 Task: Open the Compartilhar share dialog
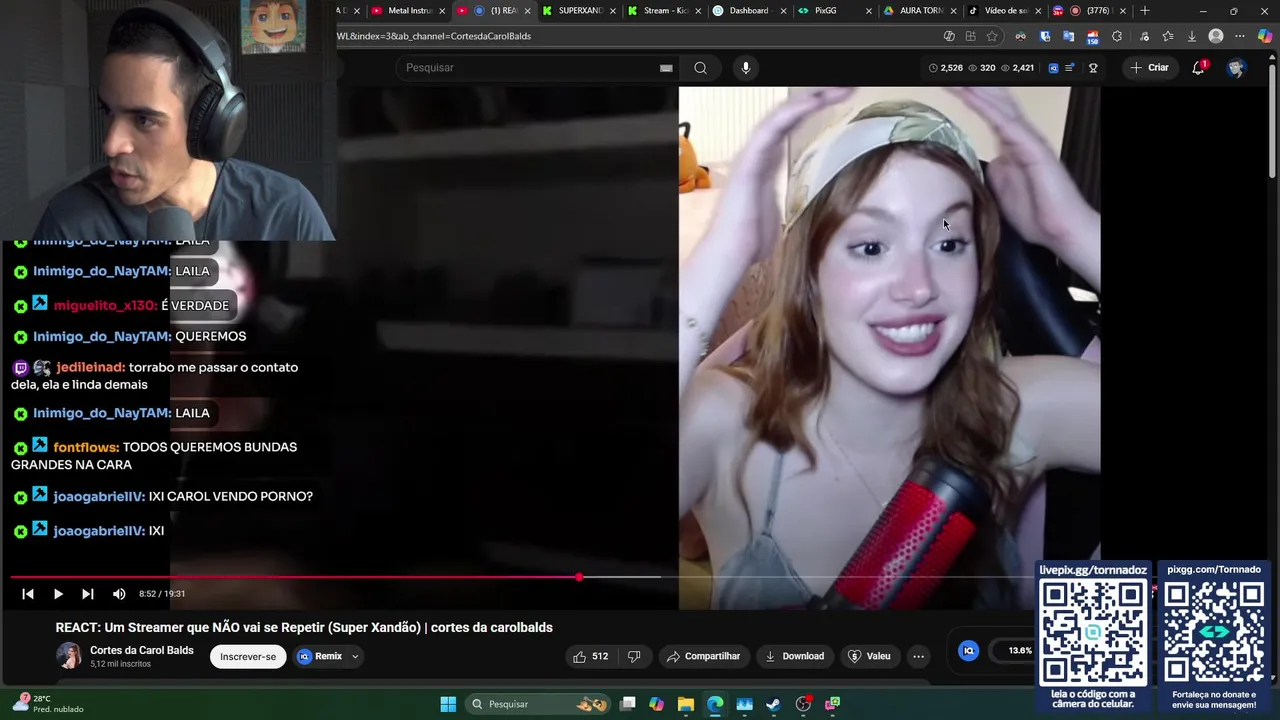[703, 656]
